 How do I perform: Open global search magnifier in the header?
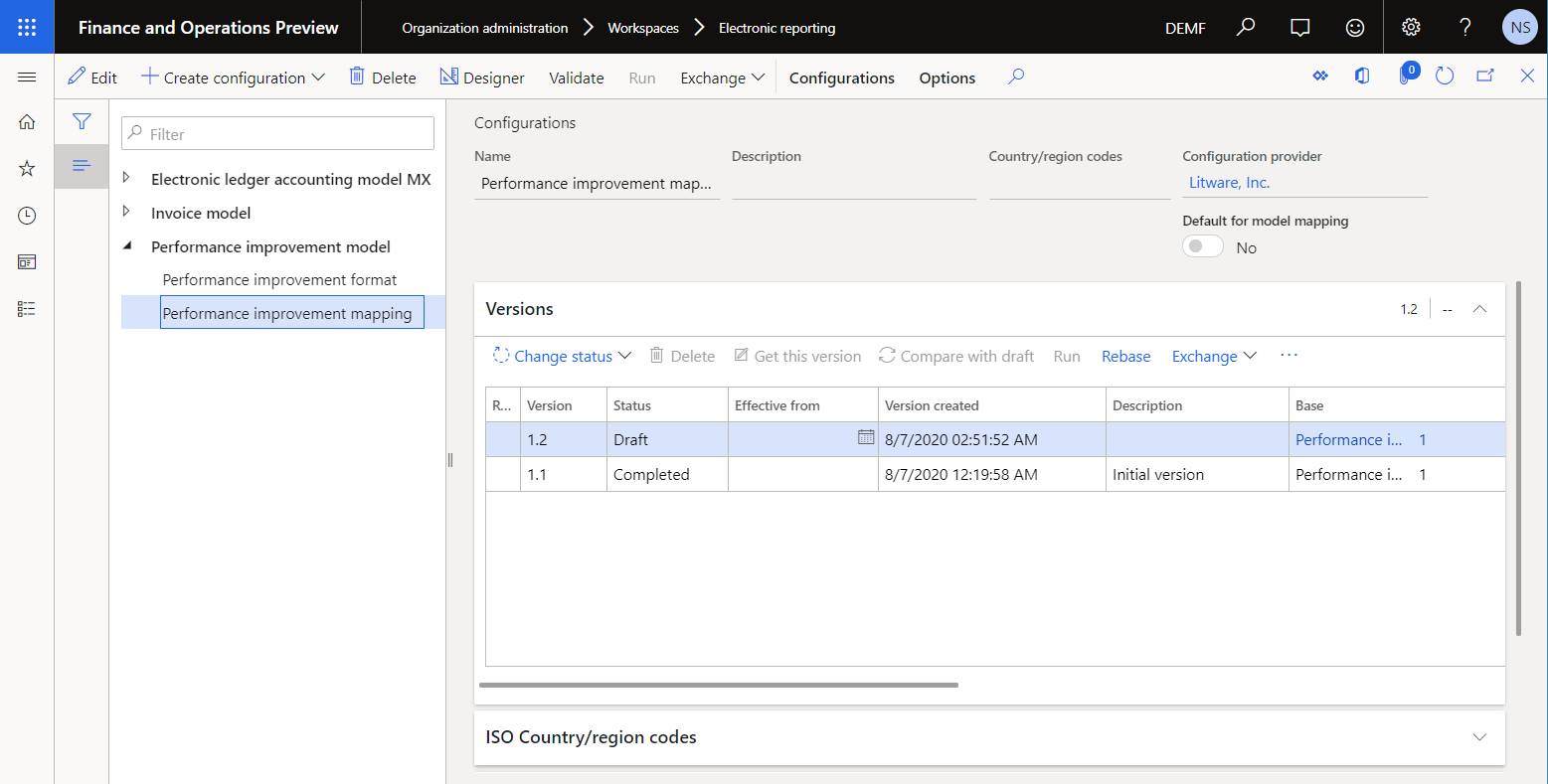[x=1245, y=27]
